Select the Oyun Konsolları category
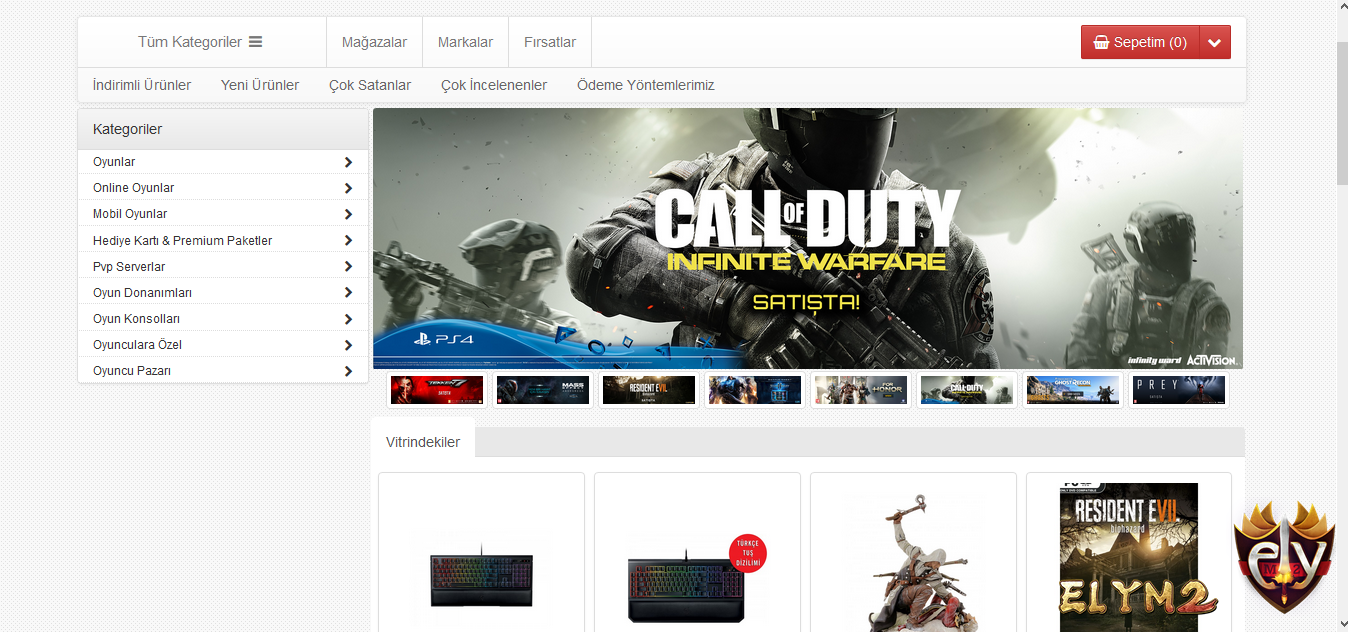Viewport: 1348px width, 632px height. (137, 319)
